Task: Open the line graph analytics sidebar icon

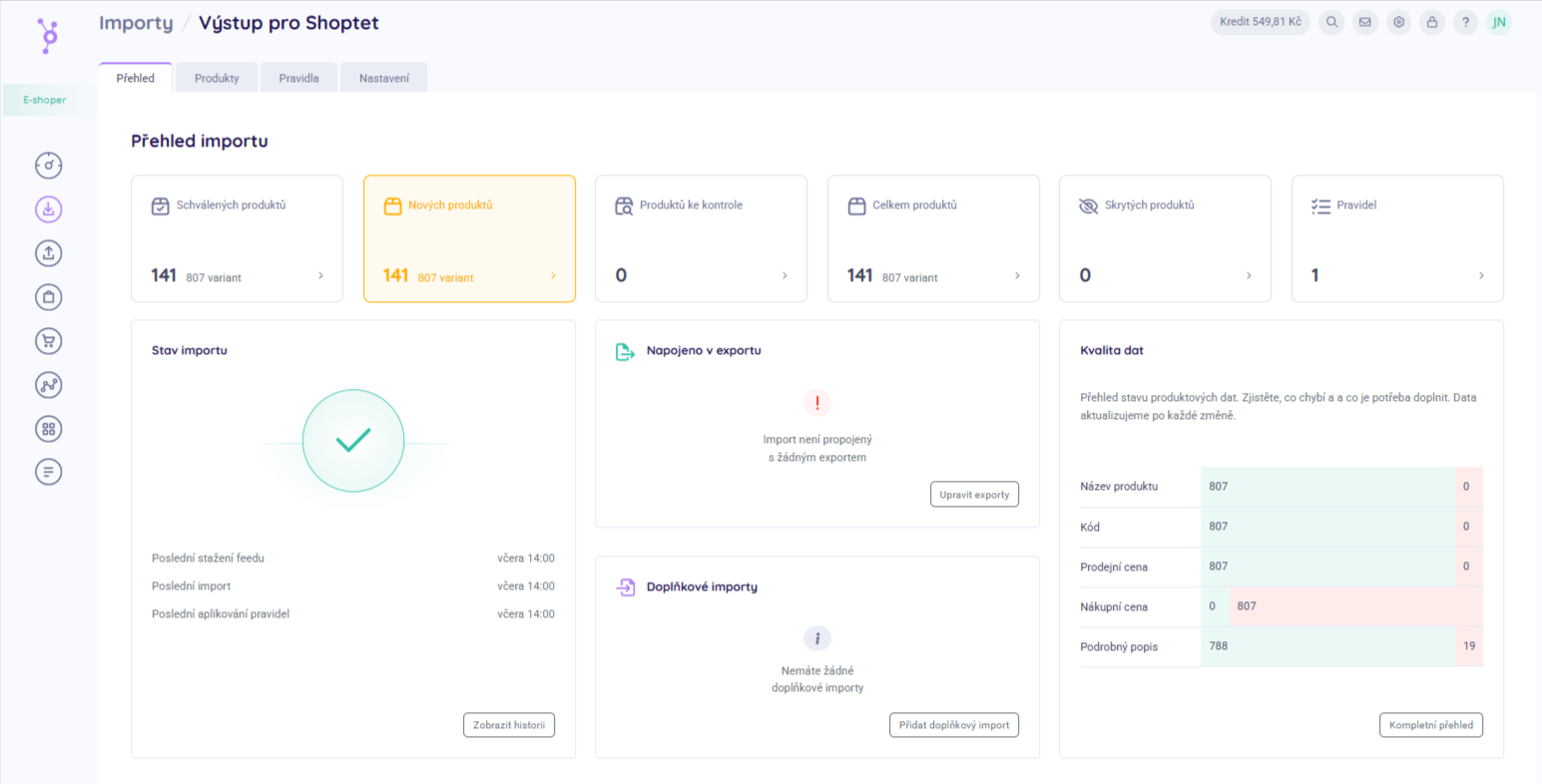Action: click(48, 385)
